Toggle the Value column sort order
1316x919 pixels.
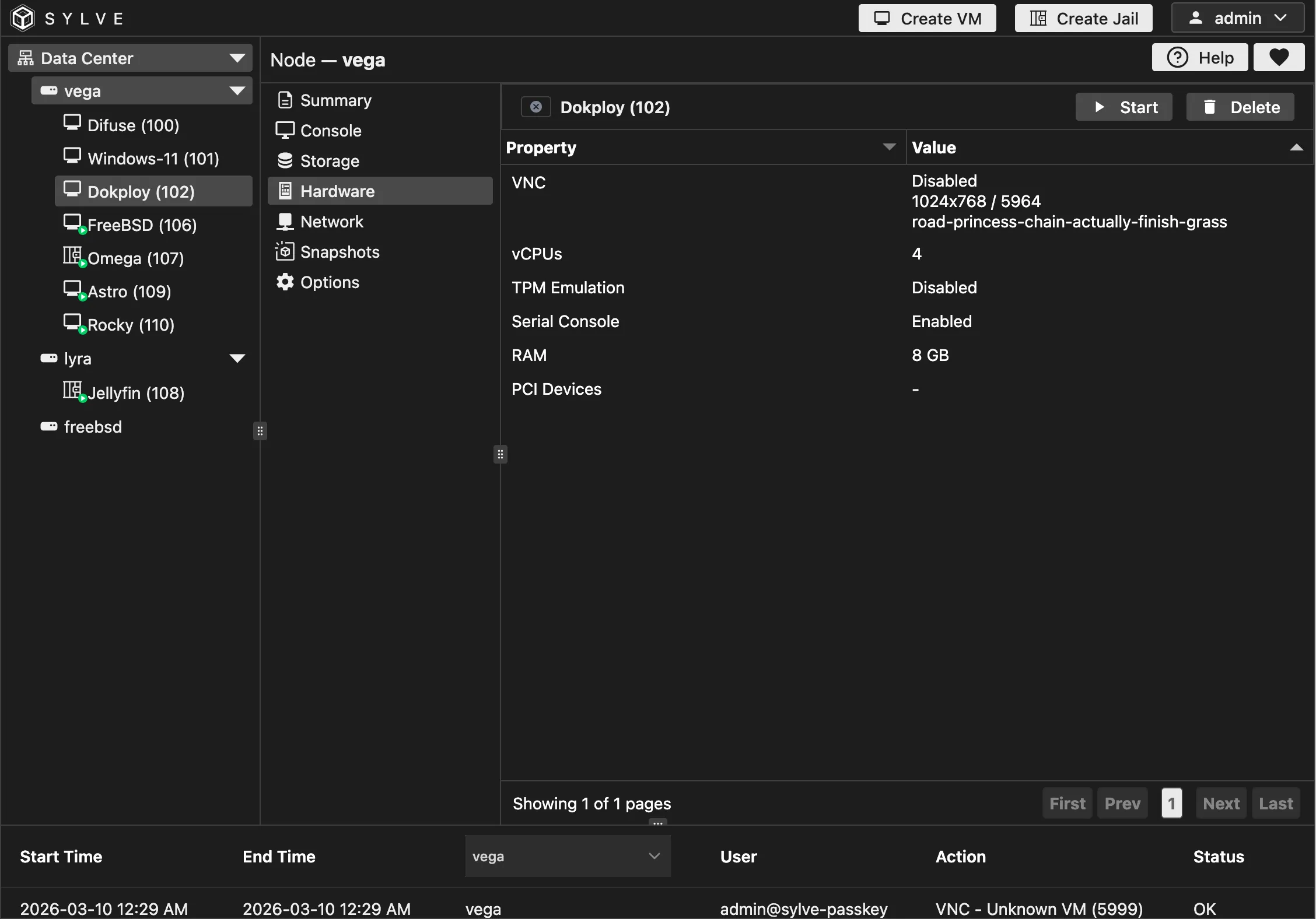point(1296,148)
